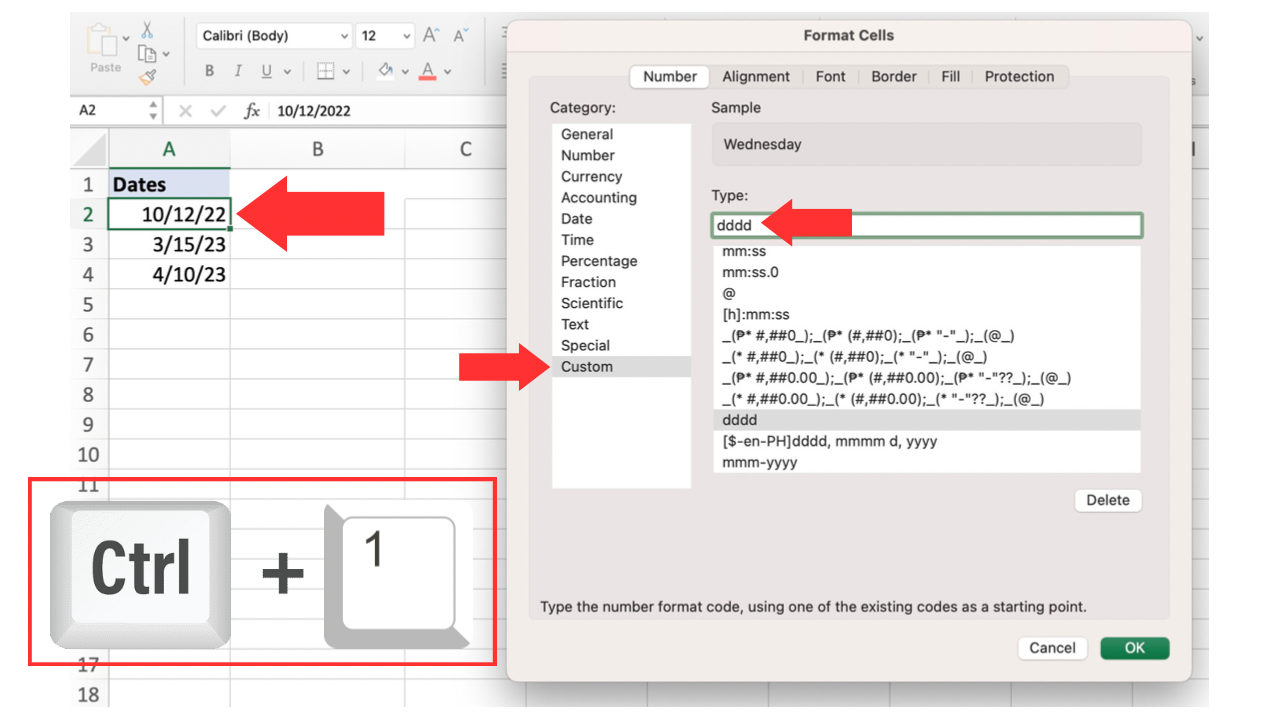Click the select-all corner of the sheet
Image resolution: width=1280 pixels, height=720 pixels.
89,150
